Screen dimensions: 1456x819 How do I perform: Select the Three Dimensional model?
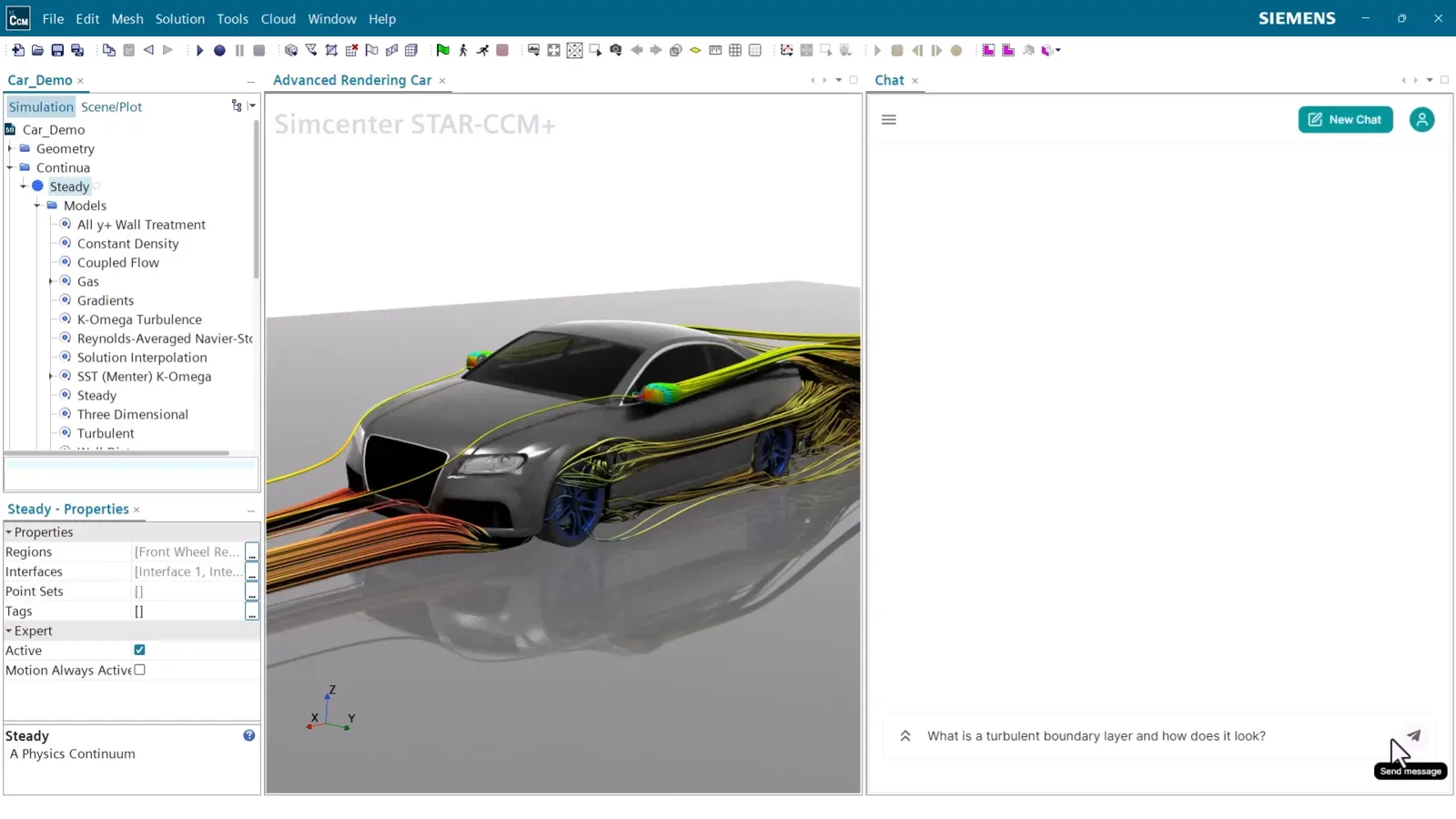tap(132, 414)
